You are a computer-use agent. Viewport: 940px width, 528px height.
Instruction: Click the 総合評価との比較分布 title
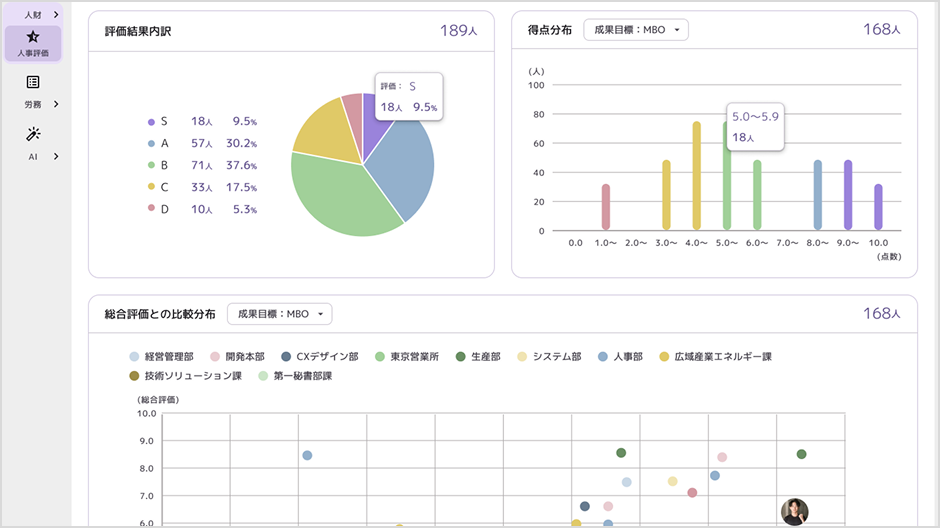[x=160, y=314]
